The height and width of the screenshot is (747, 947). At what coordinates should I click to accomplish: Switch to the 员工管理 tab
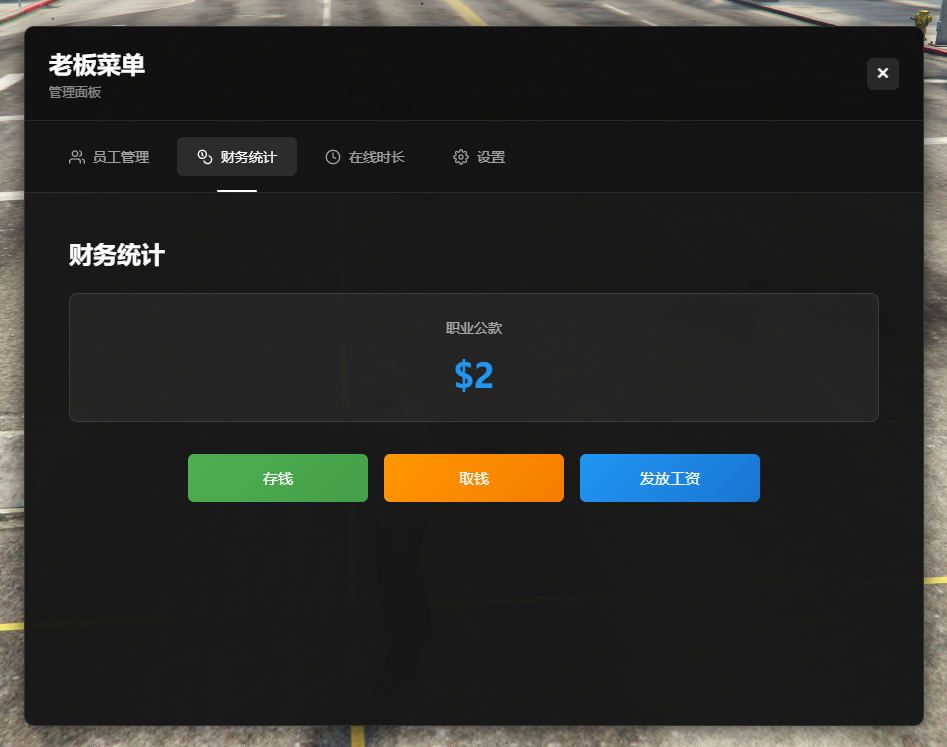(x=109, y=157)
